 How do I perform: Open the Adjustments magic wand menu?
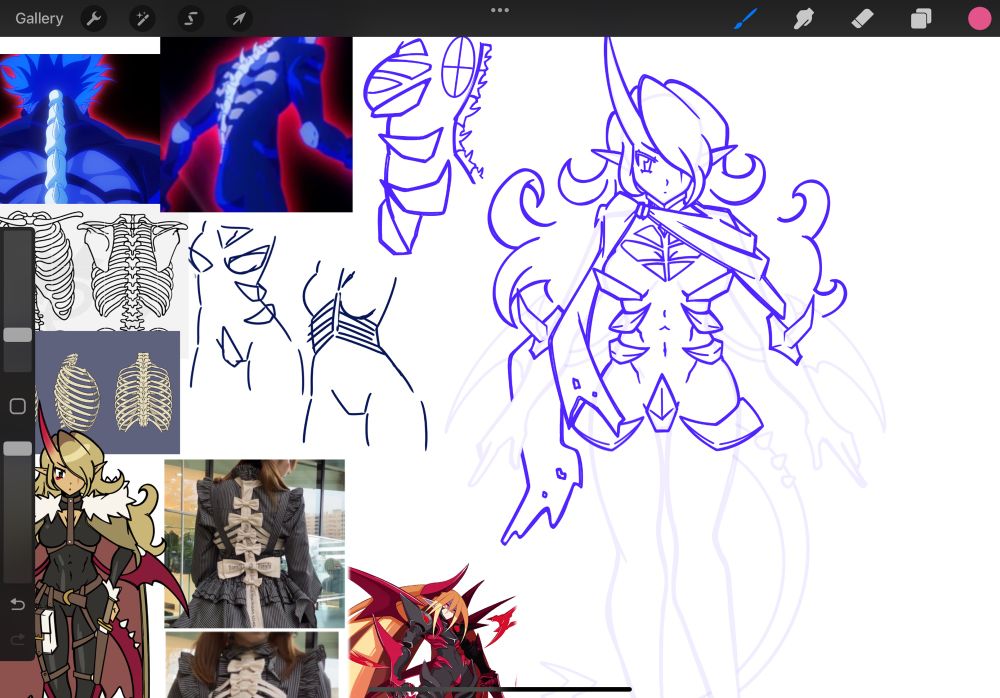click(142, 19)
